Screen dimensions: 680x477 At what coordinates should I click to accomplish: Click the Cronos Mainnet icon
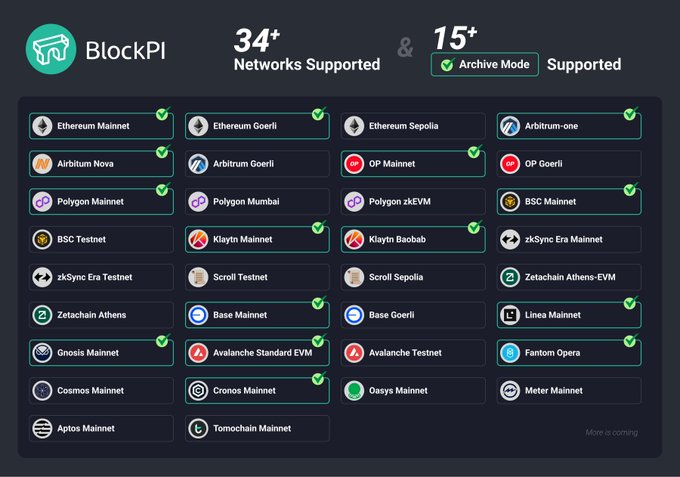coord(198,390)
